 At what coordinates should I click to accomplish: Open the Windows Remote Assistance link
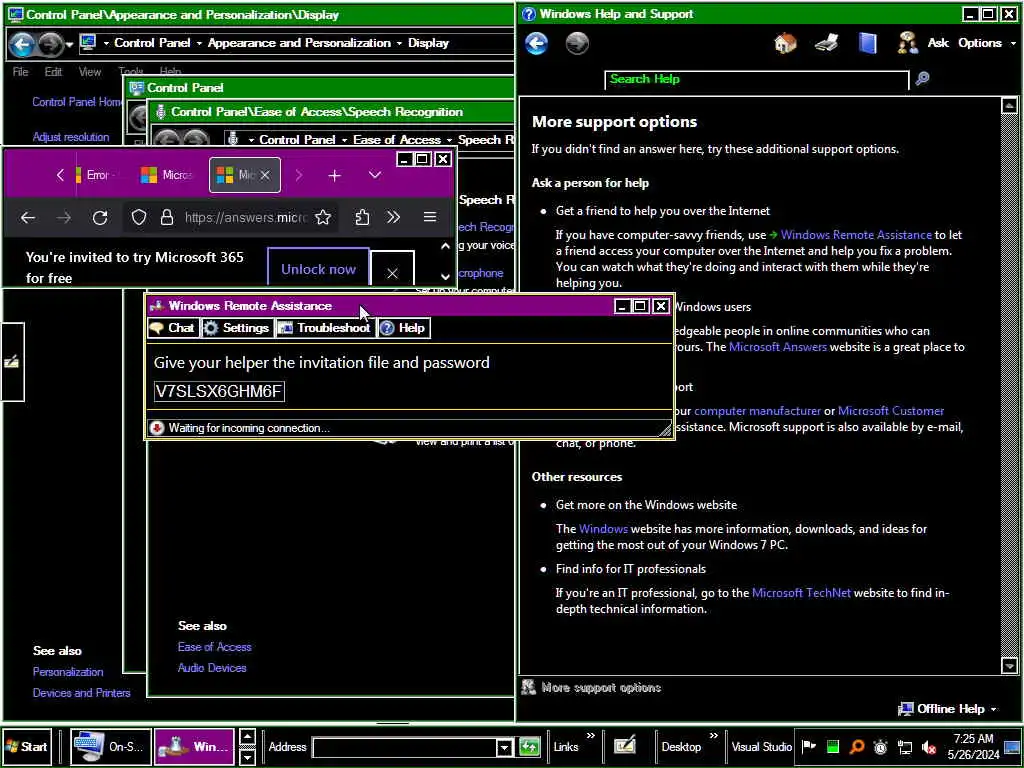click(856, 234)
